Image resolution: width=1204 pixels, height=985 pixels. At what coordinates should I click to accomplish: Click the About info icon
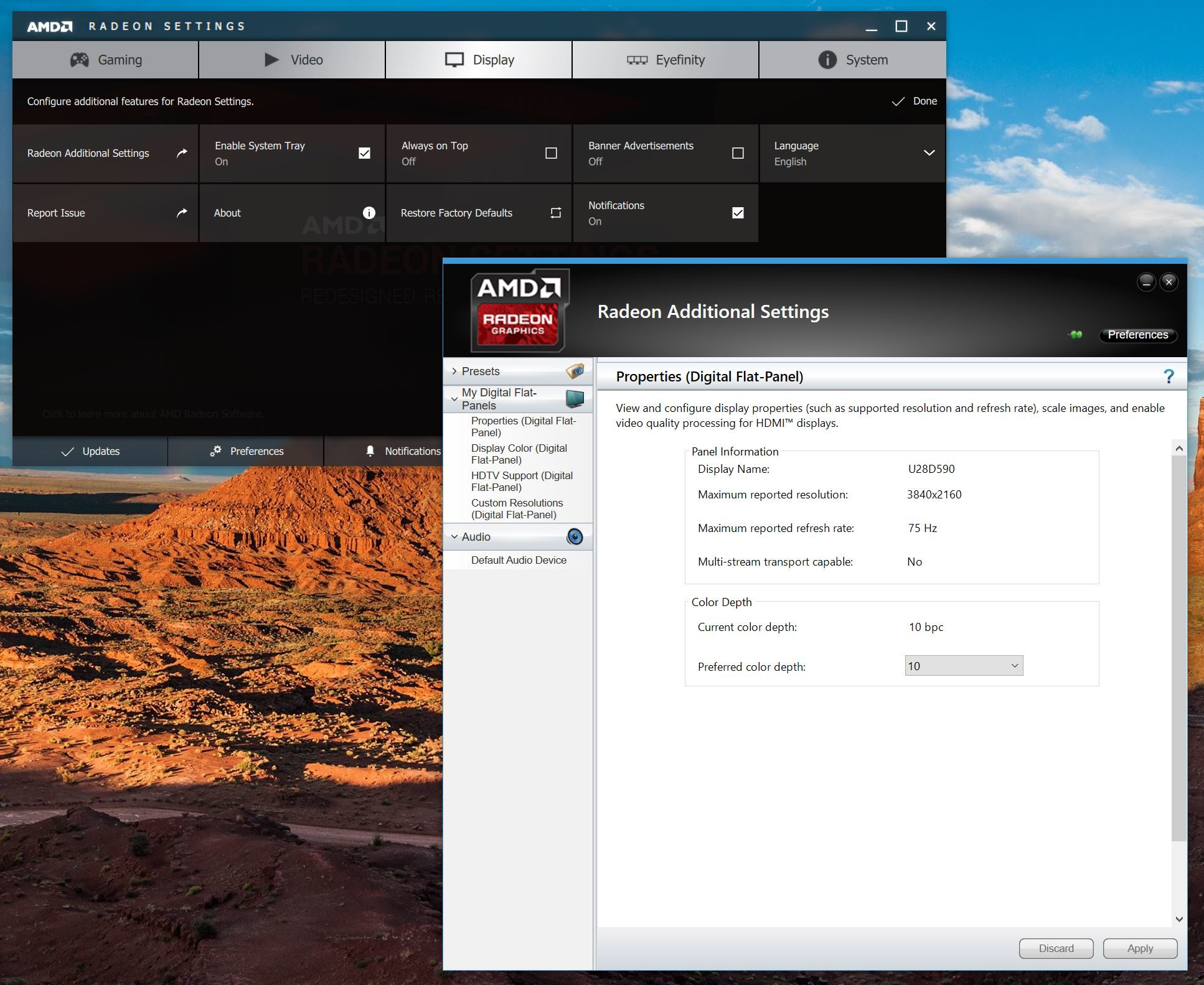click(x=369, y=213)
